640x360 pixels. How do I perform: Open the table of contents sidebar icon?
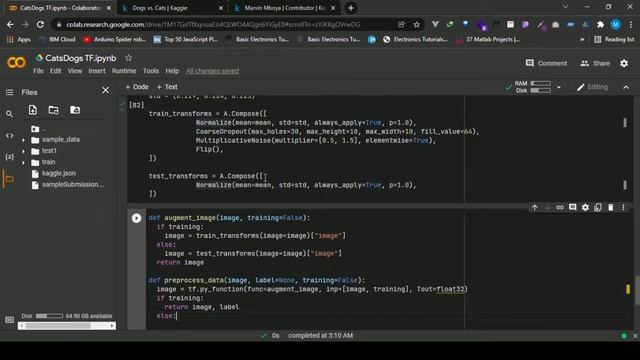pyautogui.click(x=9, y=92)
